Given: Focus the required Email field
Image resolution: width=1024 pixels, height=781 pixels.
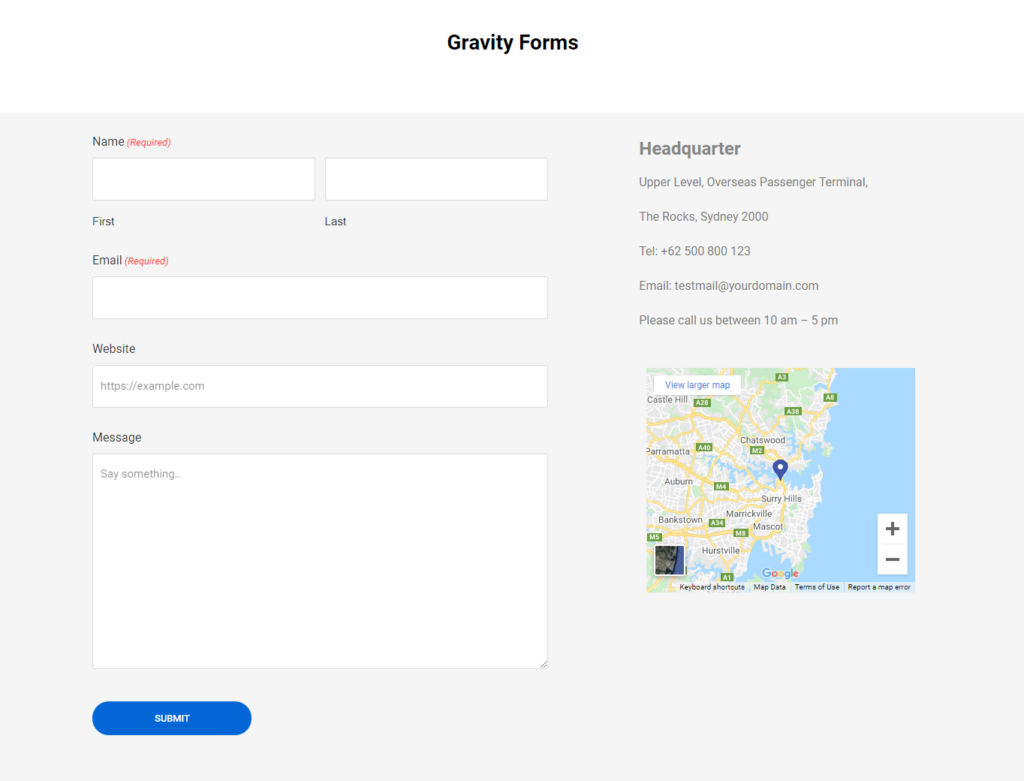Looking at the screenshot, I should (319, 297).
